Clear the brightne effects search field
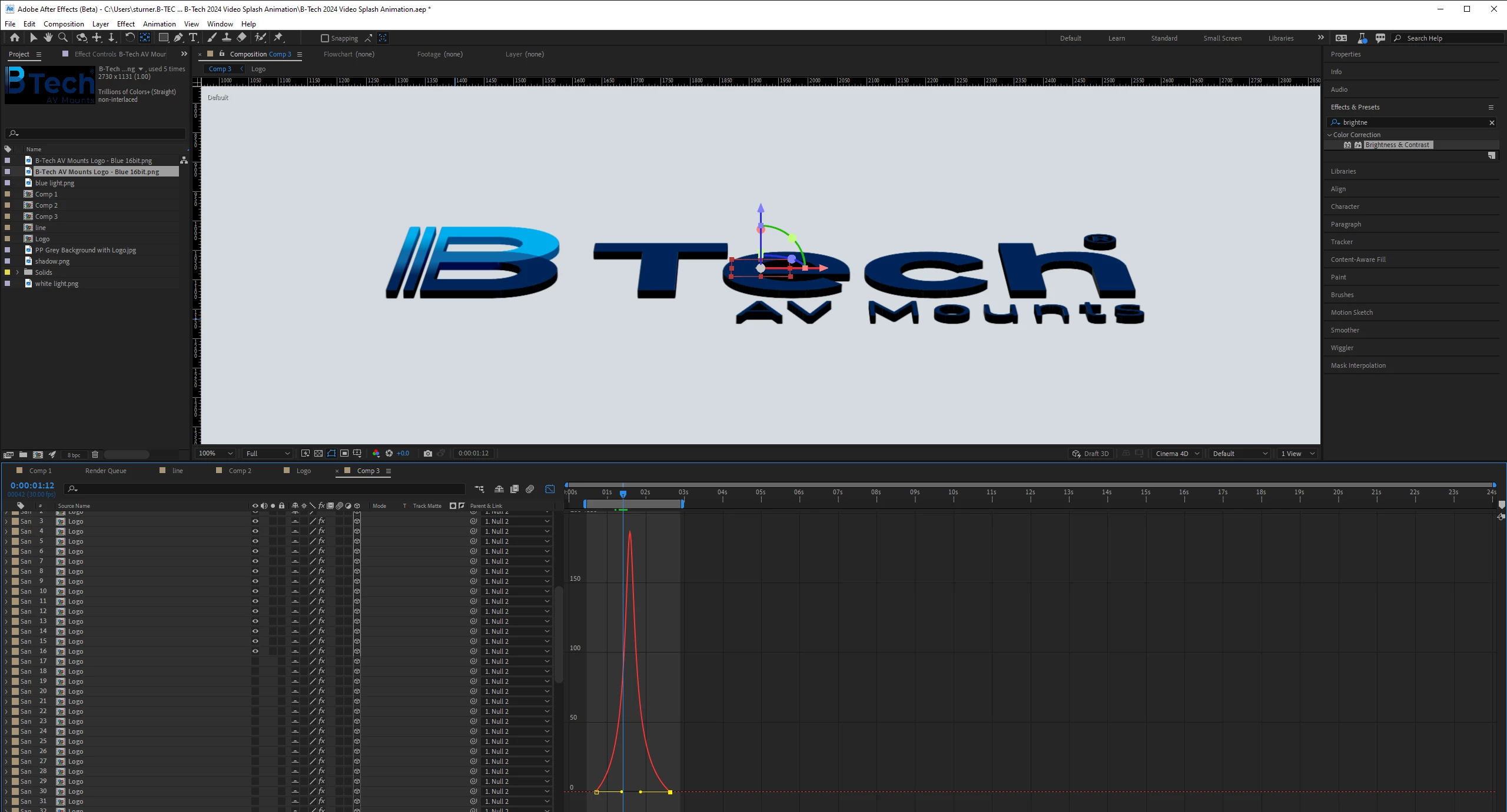This screenshot has width=1507, height=812. 1491,122
